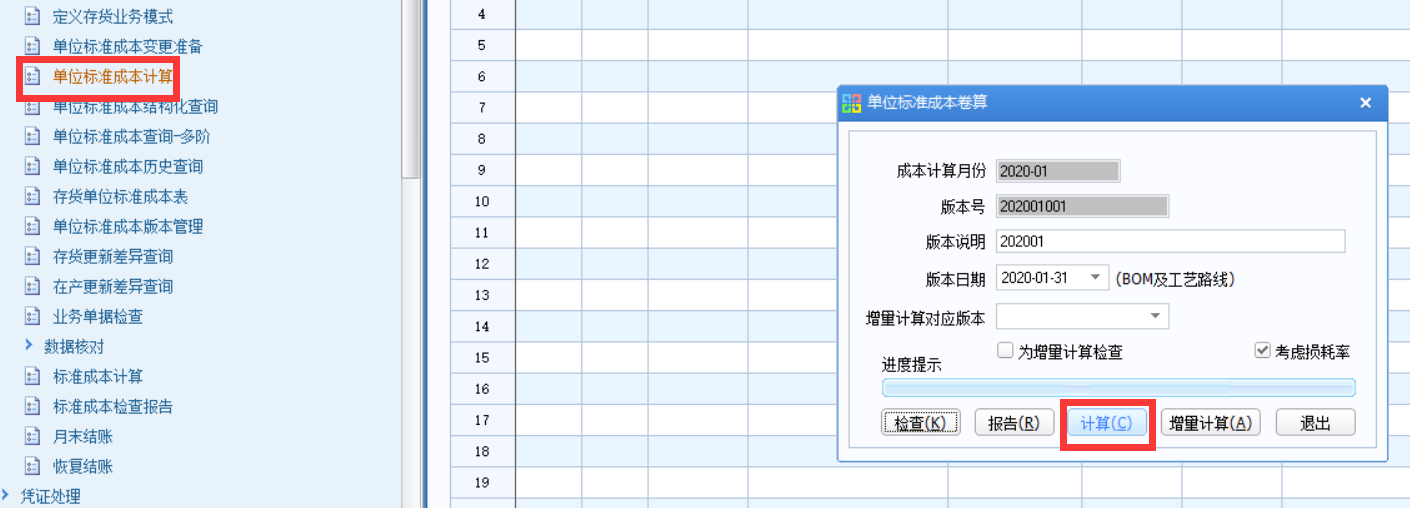Open 业务单据检查 entry

click(x=98, y=317)
